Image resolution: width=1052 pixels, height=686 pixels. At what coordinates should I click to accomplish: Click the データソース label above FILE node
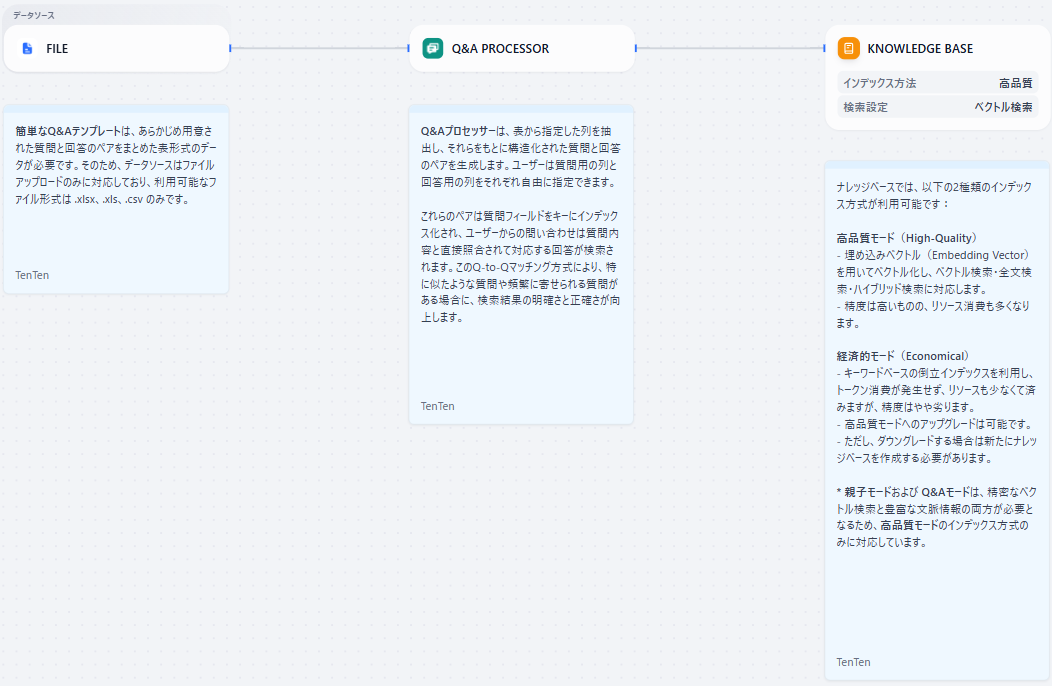click(x=33, y=15)
